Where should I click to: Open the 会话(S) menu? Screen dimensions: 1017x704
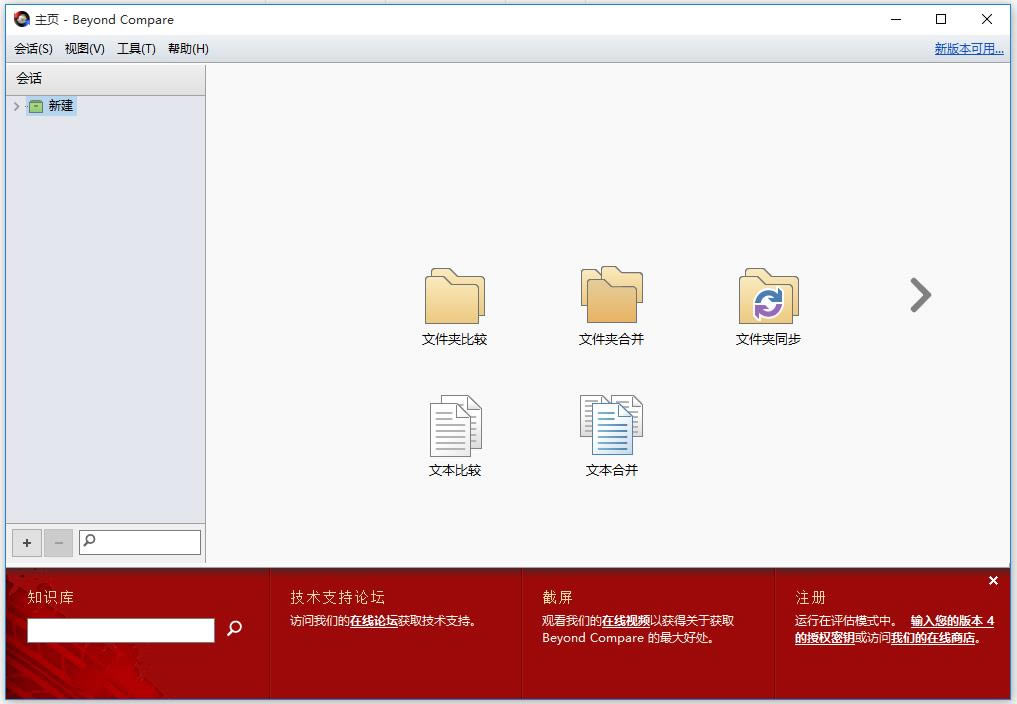pyautogui.click(x=33, y=49)
